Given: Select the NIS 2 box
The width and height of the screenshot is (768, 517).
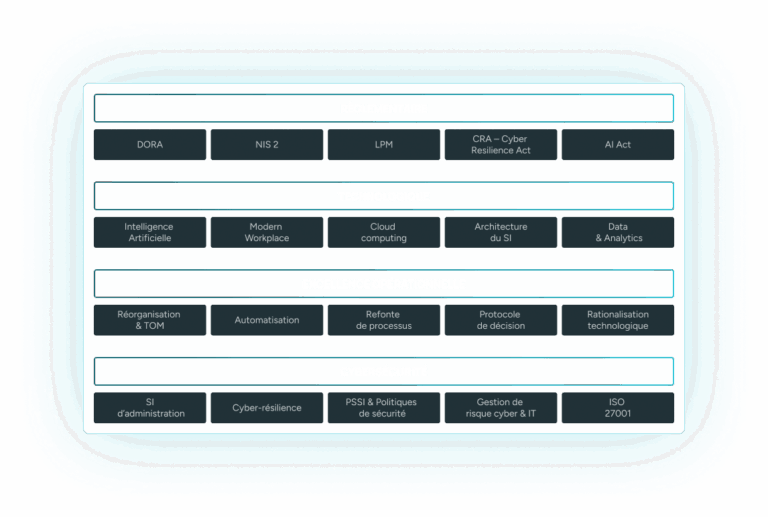Looking at the screenshot, I should point(267,145).
